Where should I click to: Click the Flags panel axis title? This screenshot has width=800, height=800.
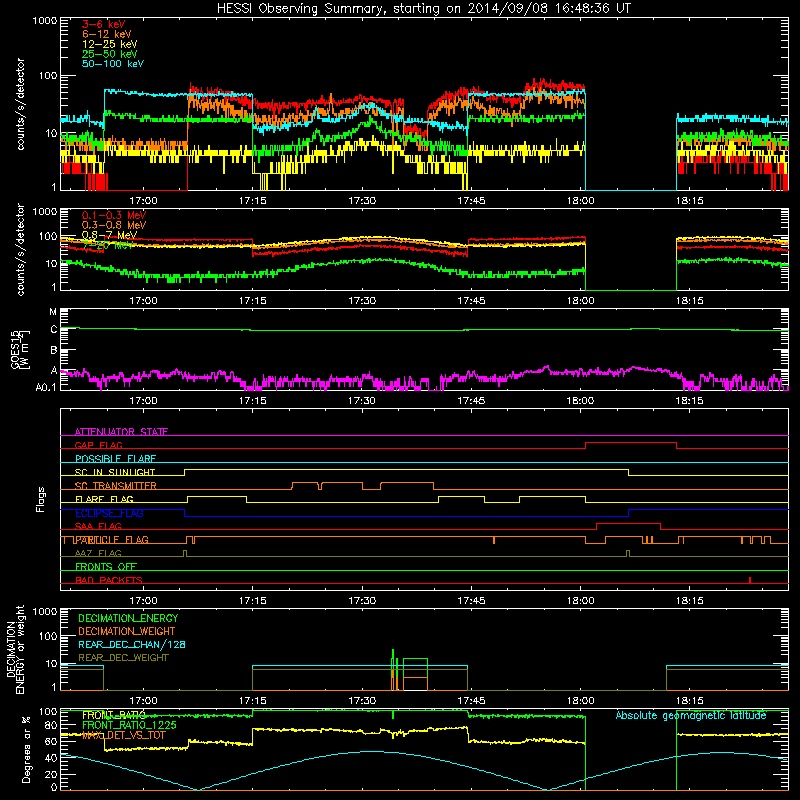(x=41, y=499)
